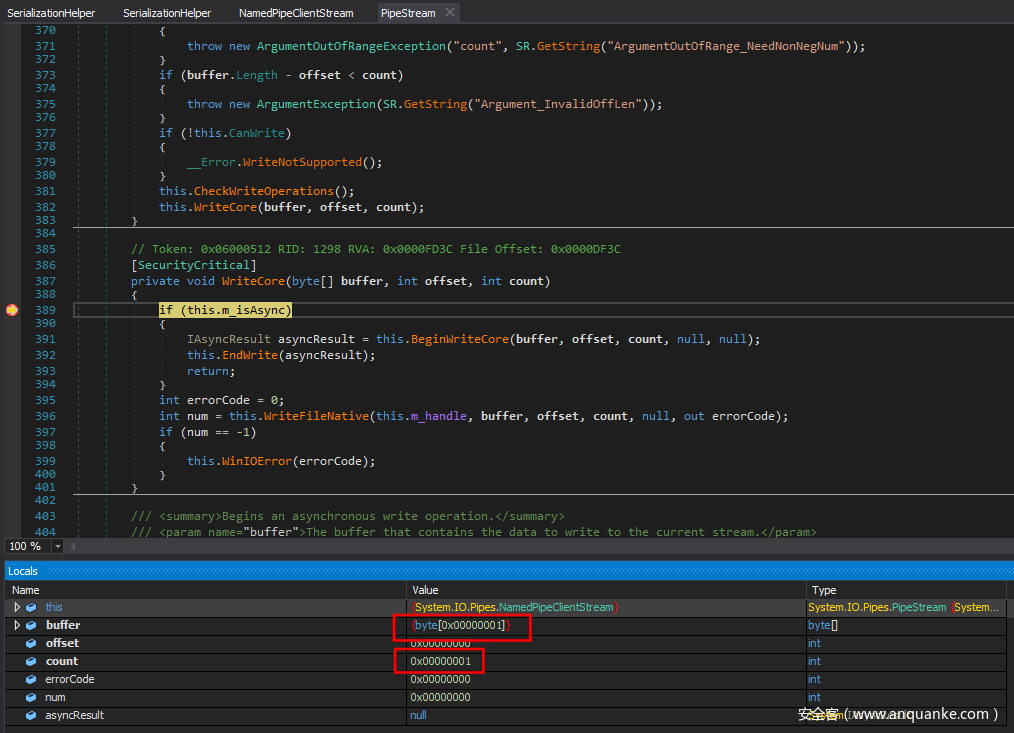
Task: Click the Type column header in Locals
Action: coord(824,590)
